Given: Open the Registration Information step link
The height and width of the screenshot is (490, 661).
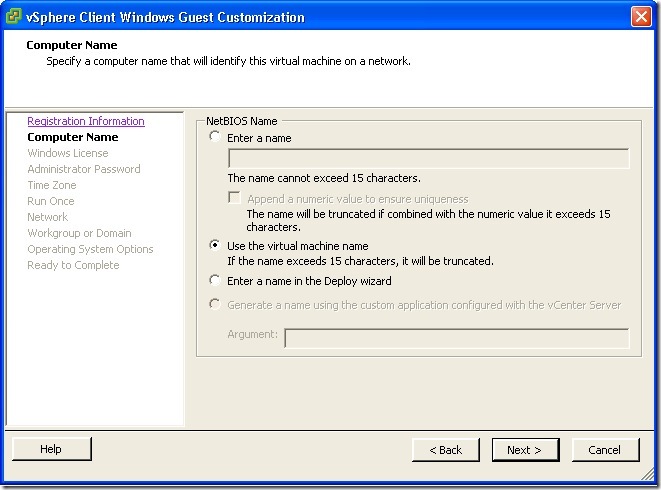Looking at the screenshot, I should (86, 121).
